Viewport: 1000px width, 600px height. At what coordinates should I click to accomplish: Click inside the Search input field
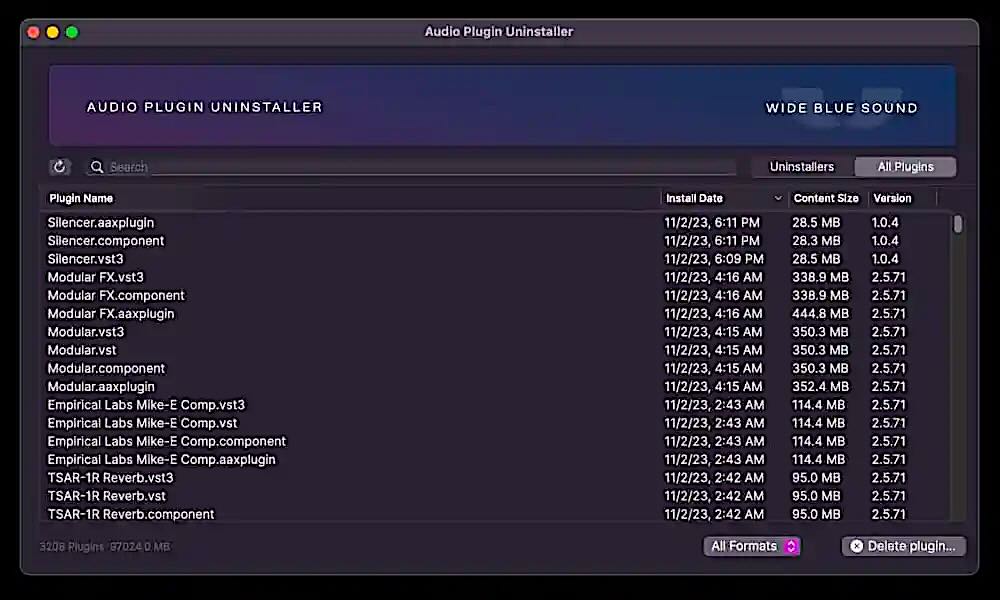[300, 167]
